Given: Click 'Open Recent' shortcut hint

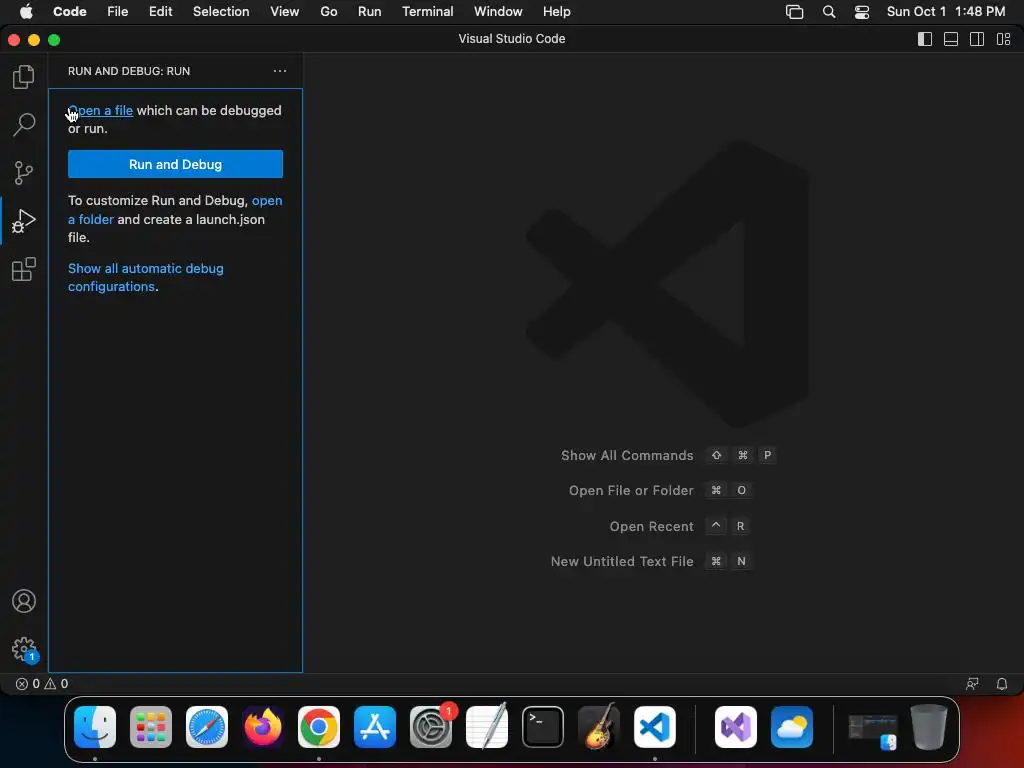Looking at the screenshot, I should pos(679,526).
